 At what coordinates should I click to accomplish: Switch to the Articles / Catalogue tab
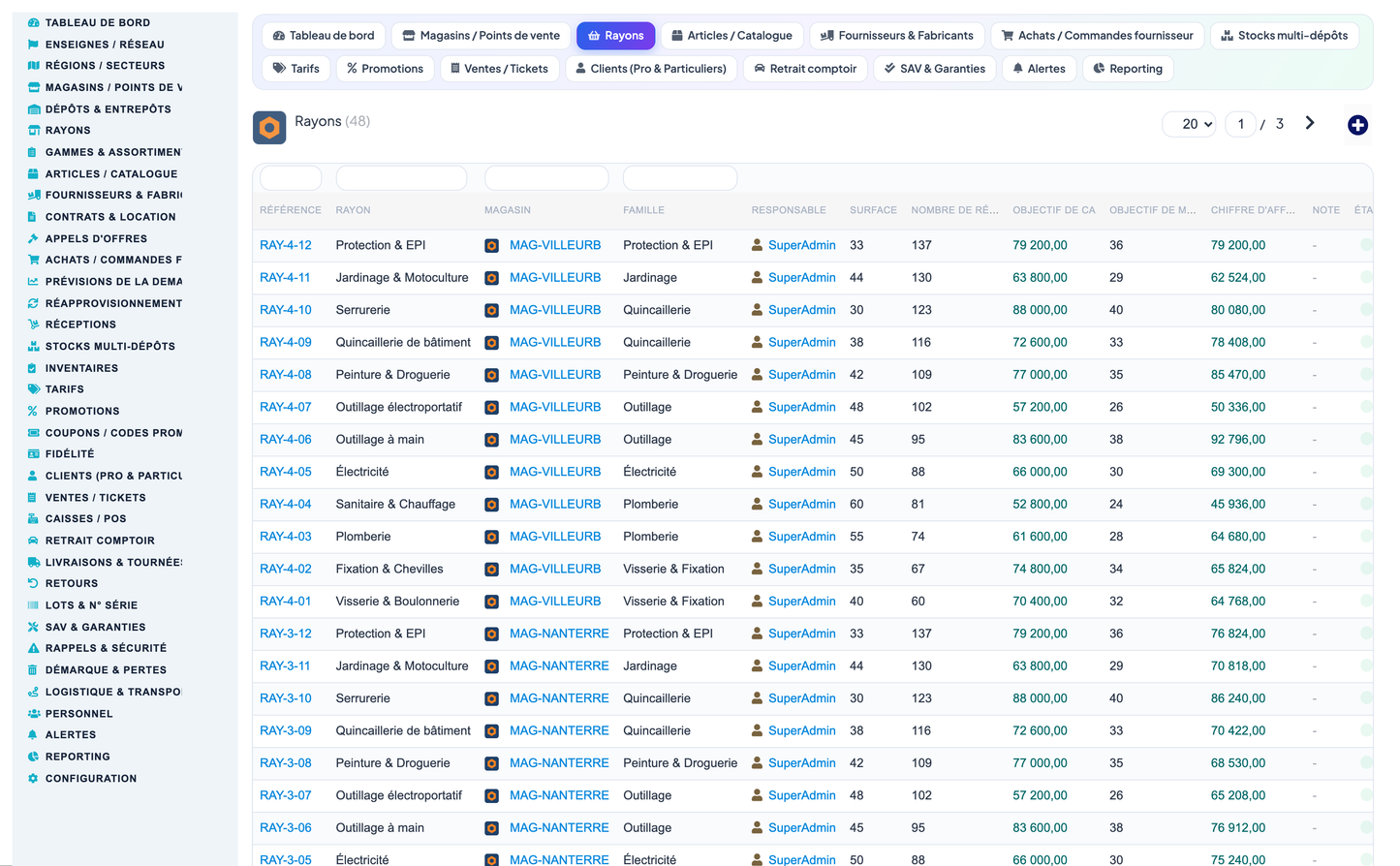click(x=731, y=36)
